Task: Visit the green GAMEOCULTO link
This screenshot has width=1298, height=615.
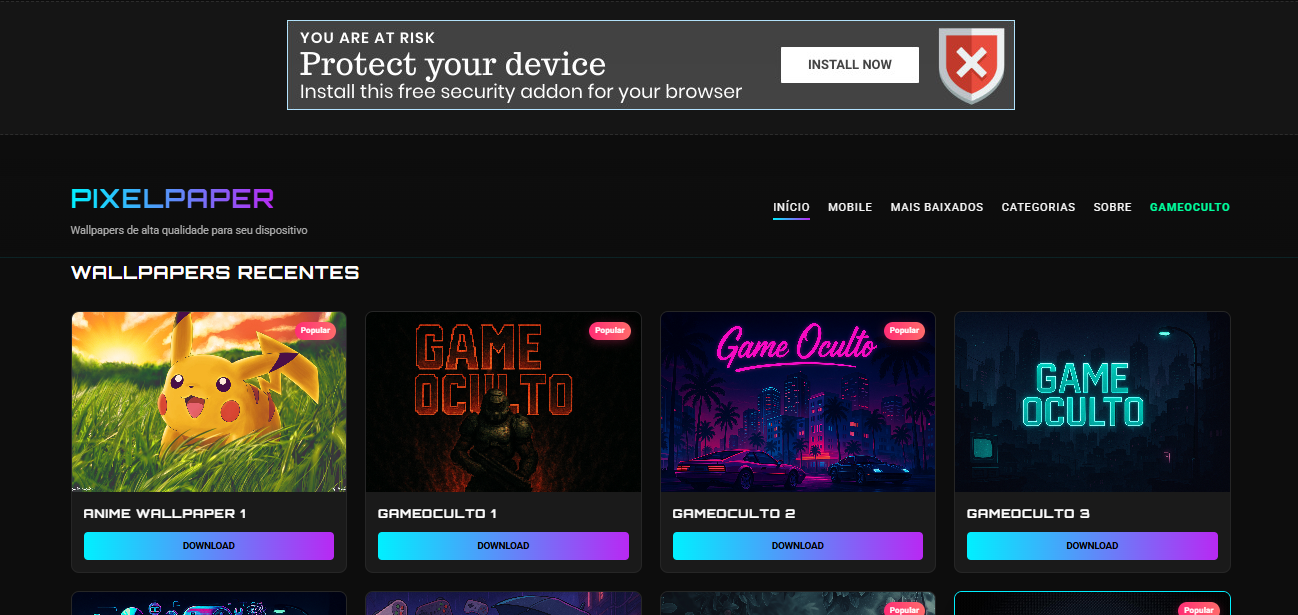Action: coord(1190,207)
